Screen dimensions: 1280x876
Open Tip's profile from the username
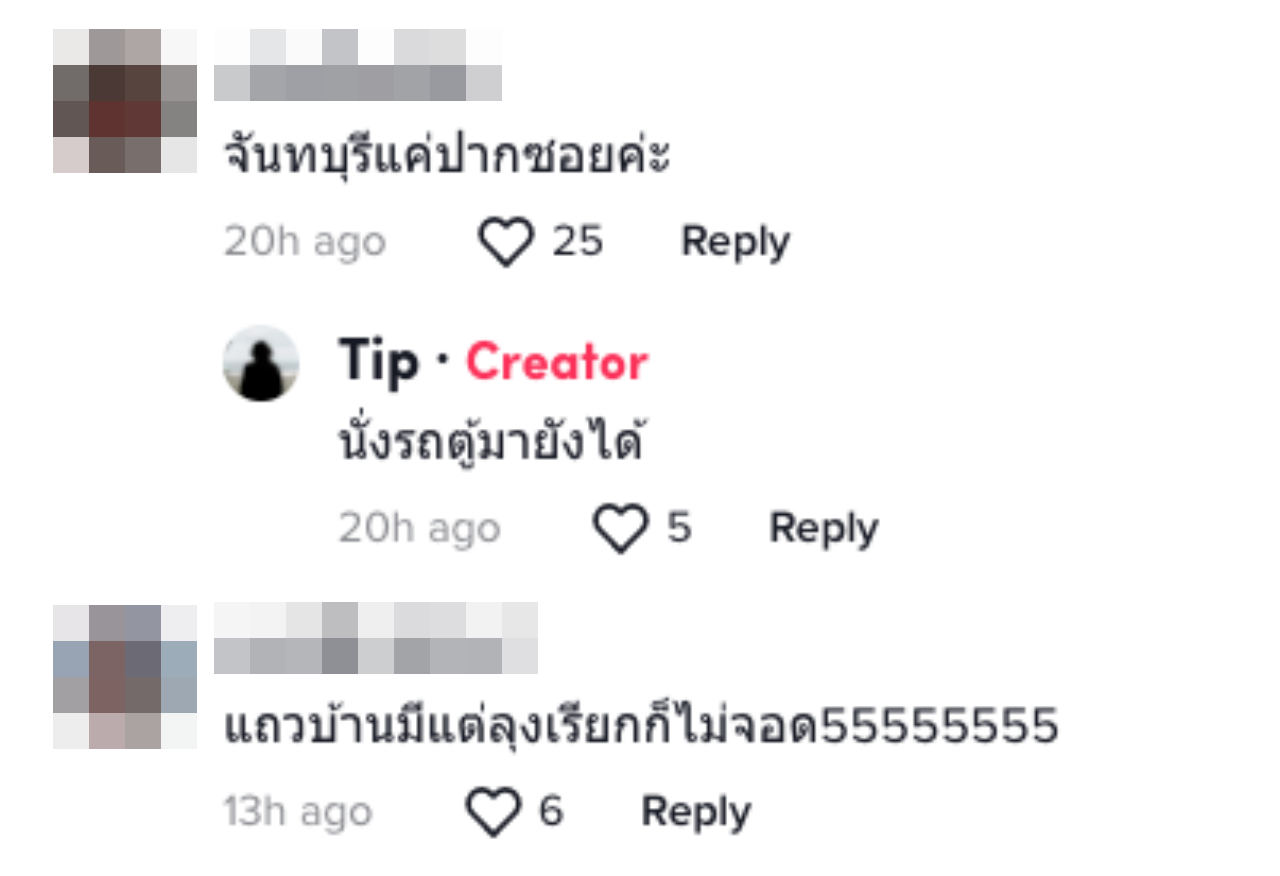379,361
